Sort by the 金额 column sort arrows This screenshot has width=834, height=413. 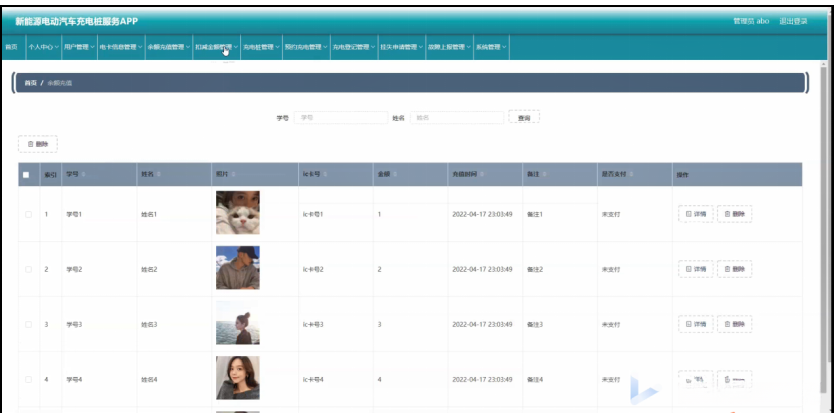pos(395,175)
